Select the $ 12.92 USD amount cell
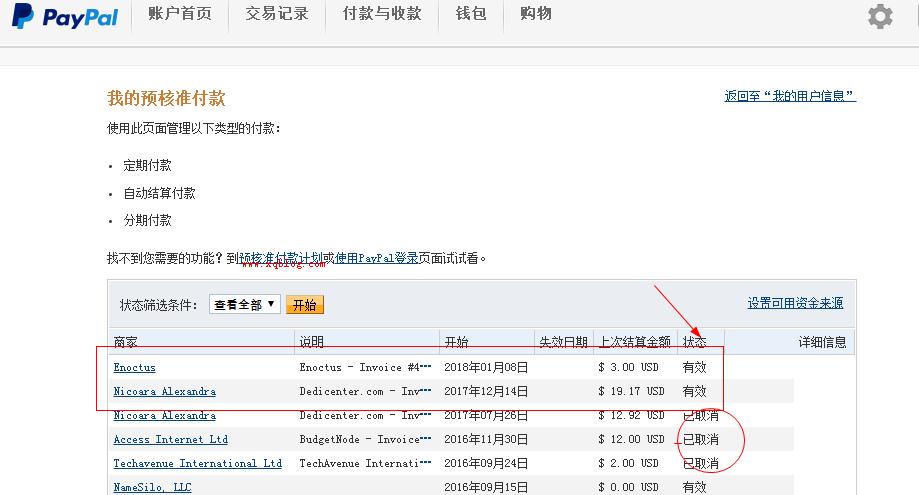The height and width of the screenshot is (495, 919). [x=631, y=415]
